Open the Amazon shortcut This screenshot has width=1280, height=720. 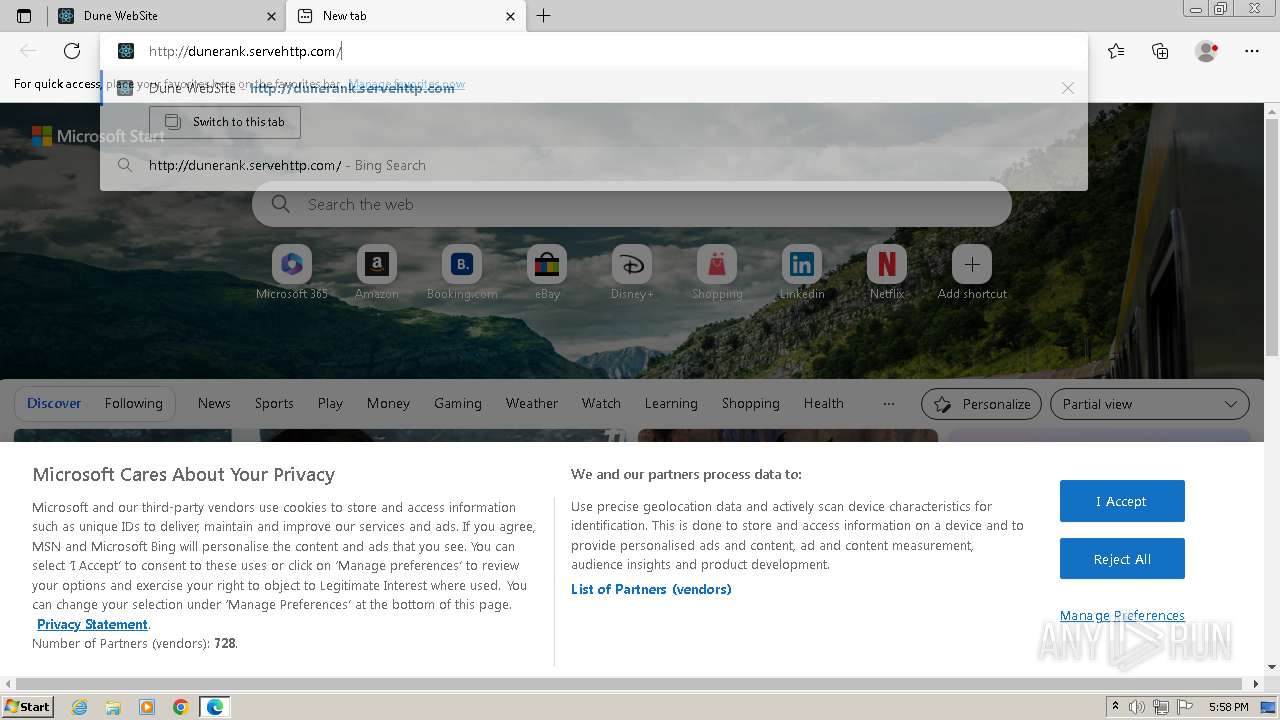(x=377, y=273)
